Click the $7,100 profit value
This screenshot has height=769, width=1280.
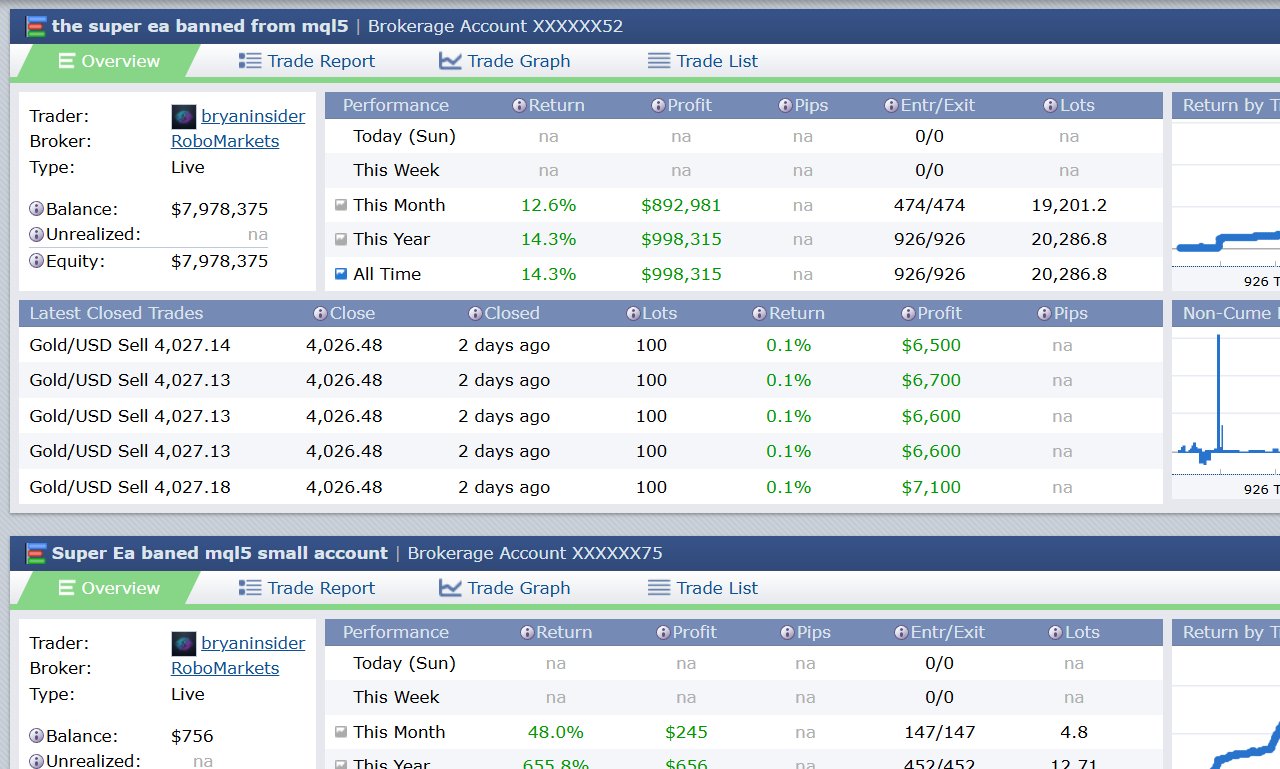click(931, 487)
